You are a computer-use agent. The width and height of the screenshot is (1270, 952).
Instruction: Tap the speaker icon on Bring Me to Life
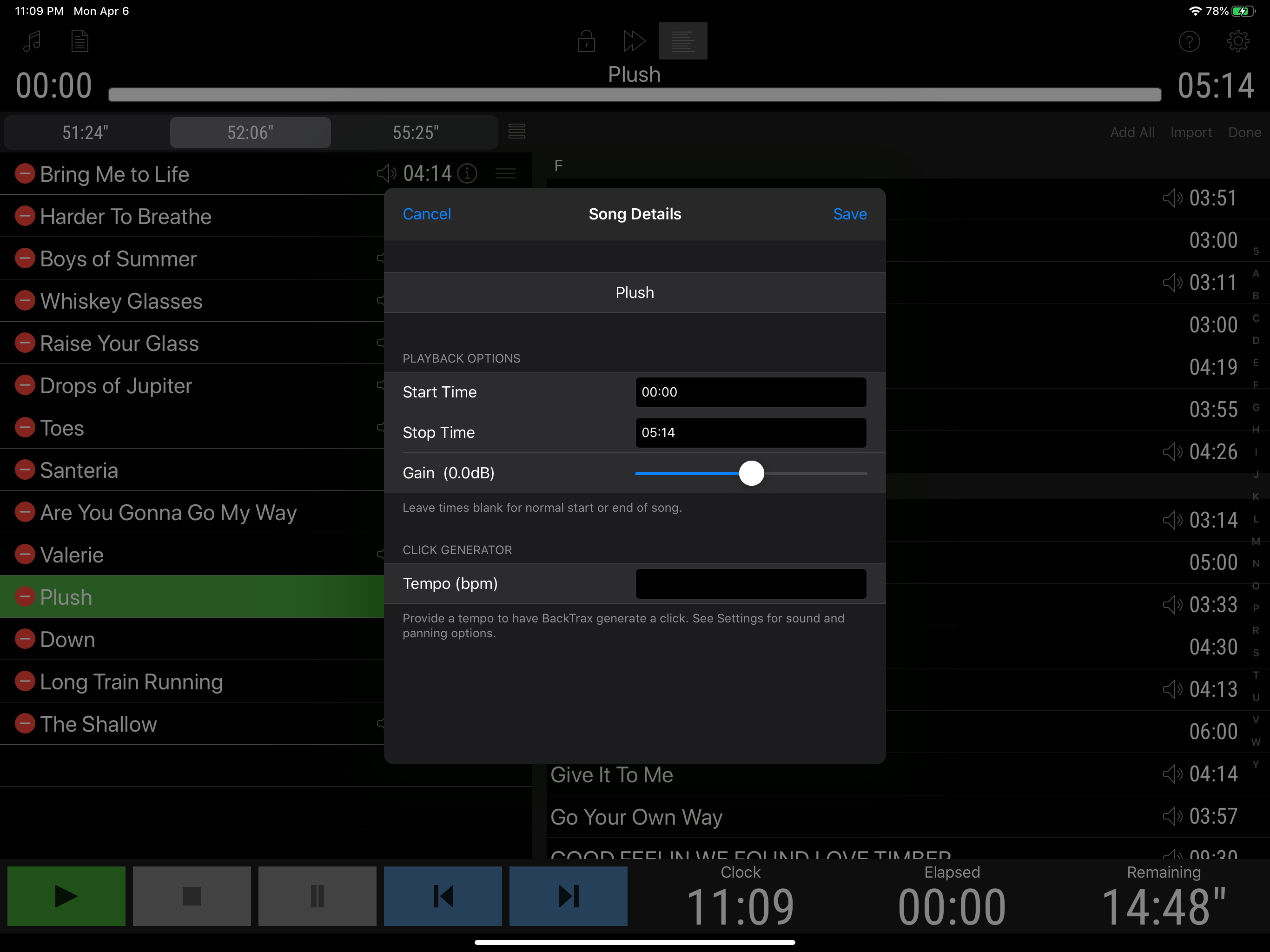[386, 173]
